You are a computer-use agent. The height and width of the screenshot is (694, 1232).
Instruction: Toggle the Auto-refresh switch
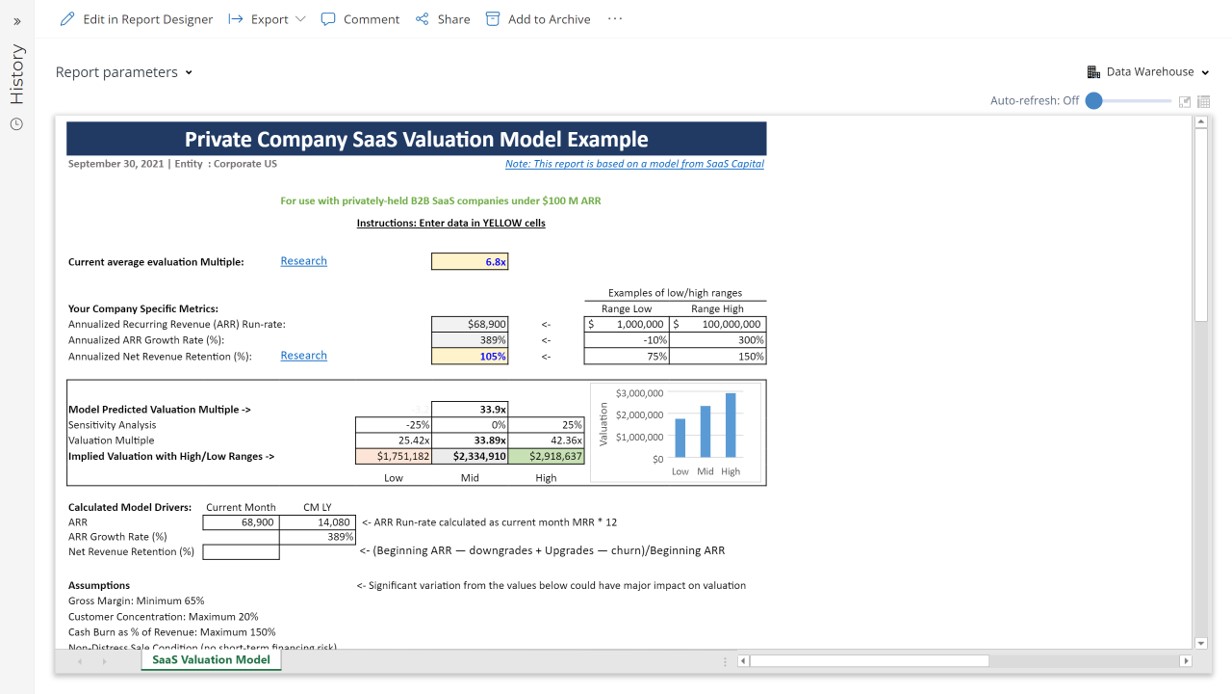click(1094, 101)
